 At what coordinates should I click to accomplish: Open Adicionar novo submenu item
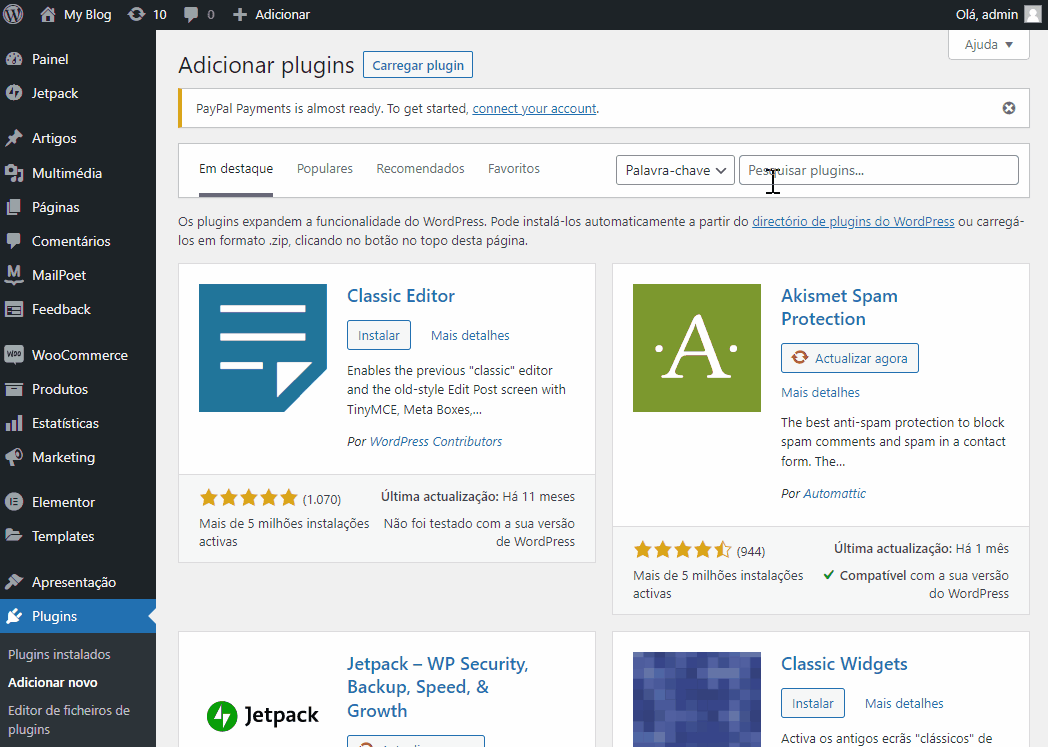(53, 683)
